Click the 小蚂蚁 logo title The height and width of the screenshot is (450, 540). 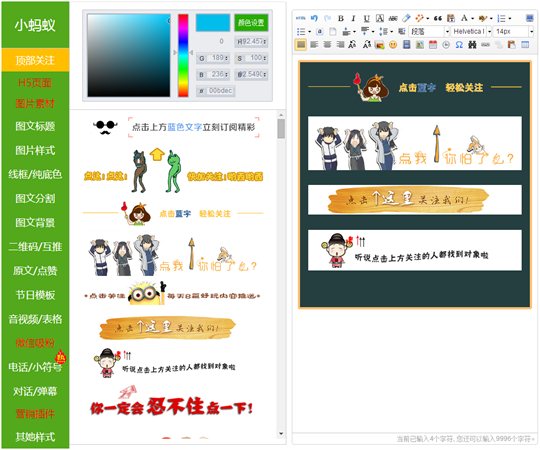pos(35,25)
